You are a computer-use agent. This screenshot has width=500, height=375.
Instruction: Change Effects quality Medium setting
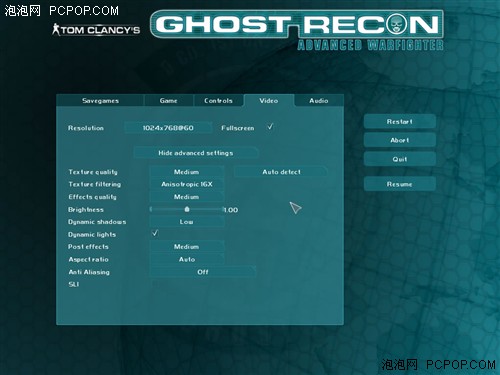click(187, 197)
